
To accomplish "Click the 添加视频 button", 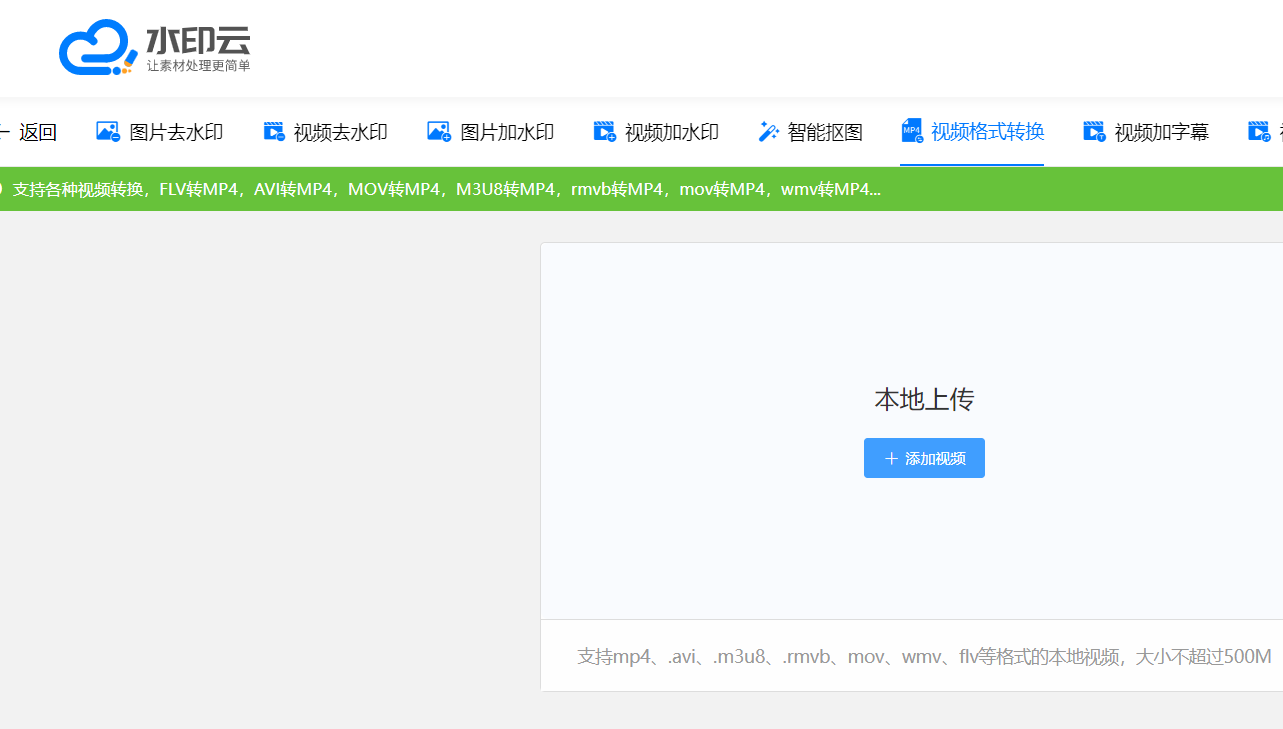I will [924, 458].
